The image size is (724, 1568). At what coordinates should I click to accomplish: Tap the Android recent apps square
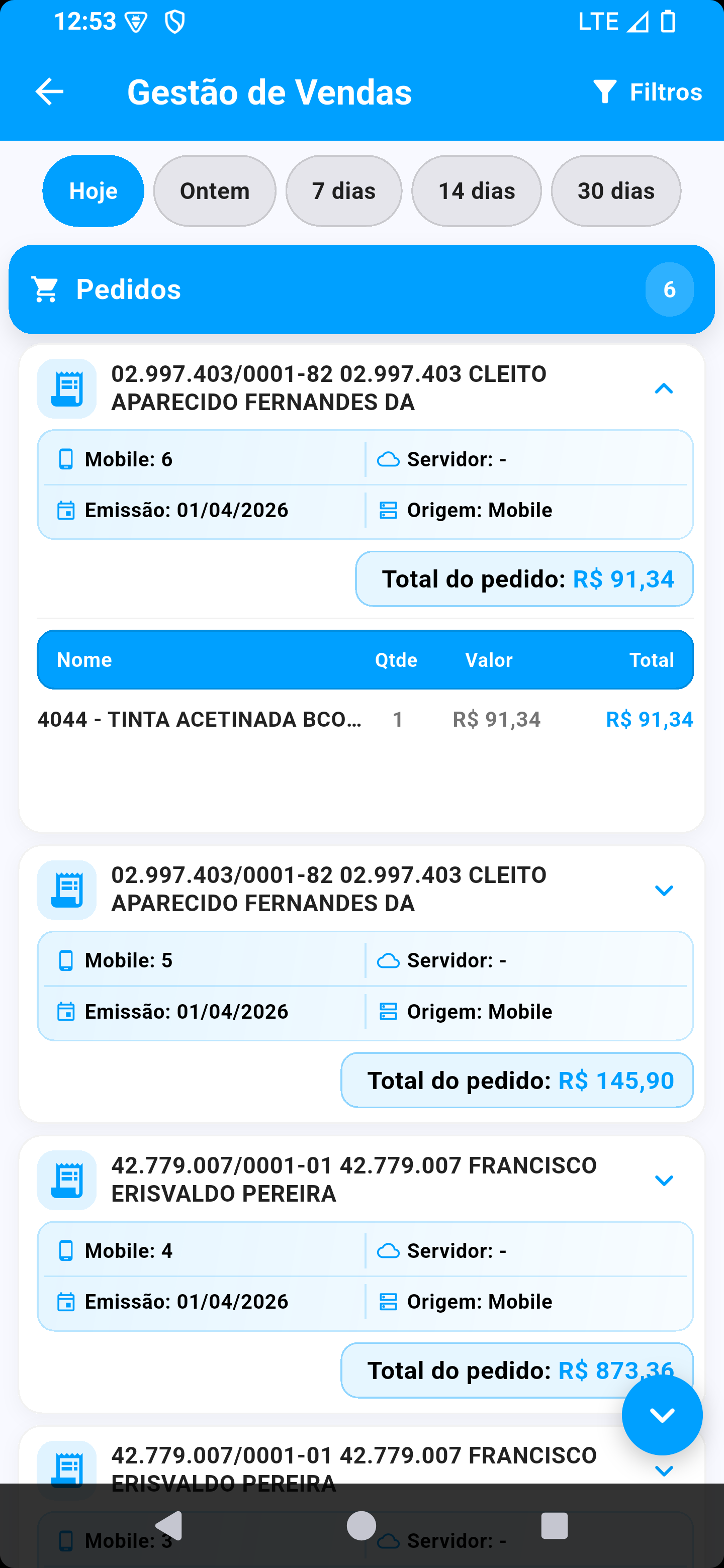554,1525
